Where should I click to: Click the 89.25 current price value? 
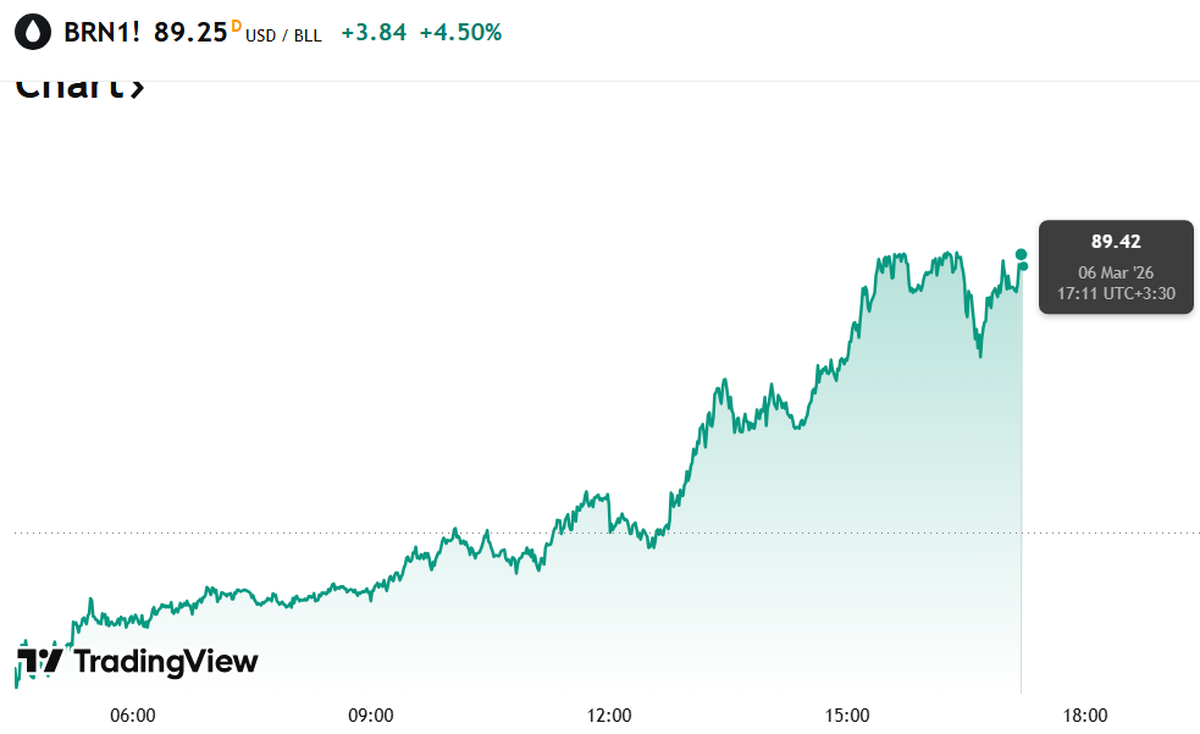190,33
